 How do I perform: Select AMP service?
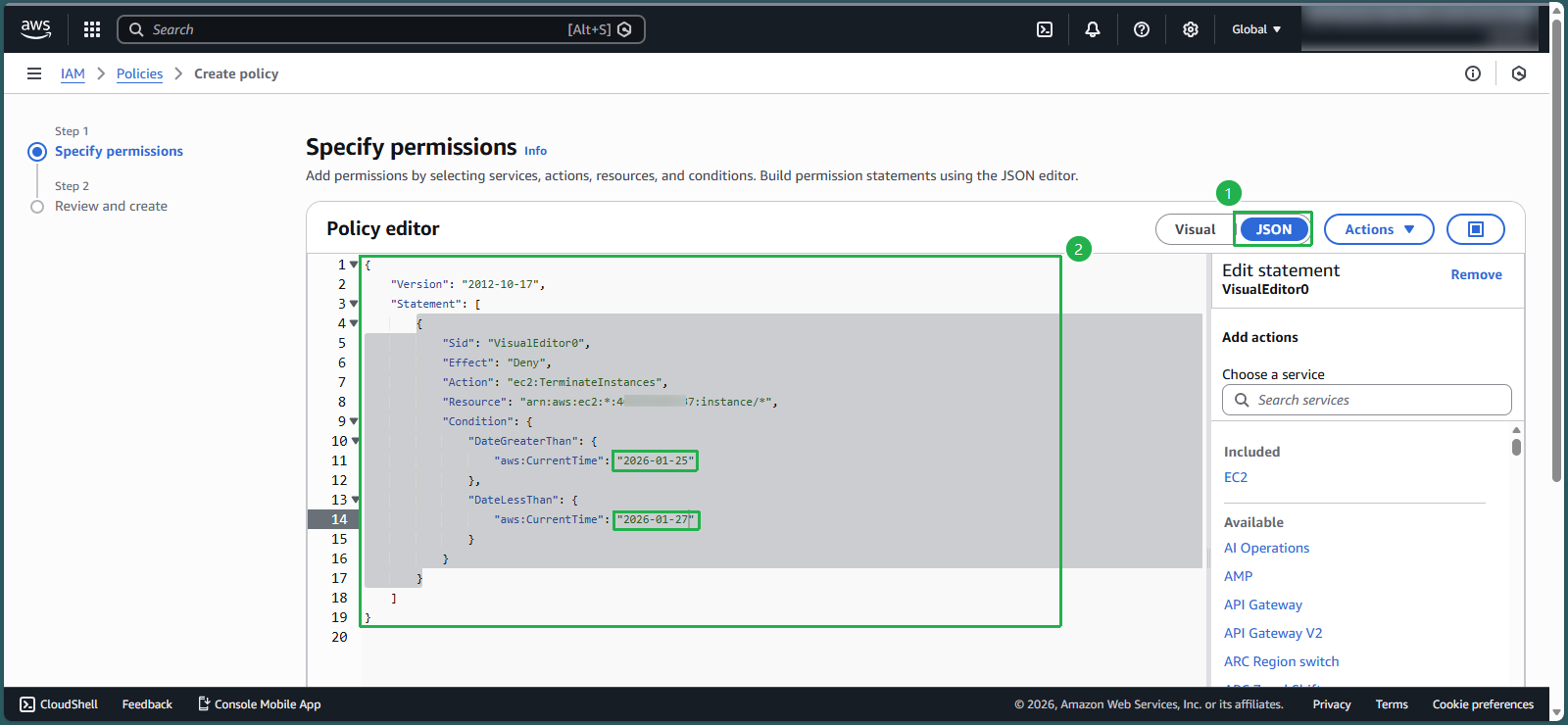tap(1238, 576)
